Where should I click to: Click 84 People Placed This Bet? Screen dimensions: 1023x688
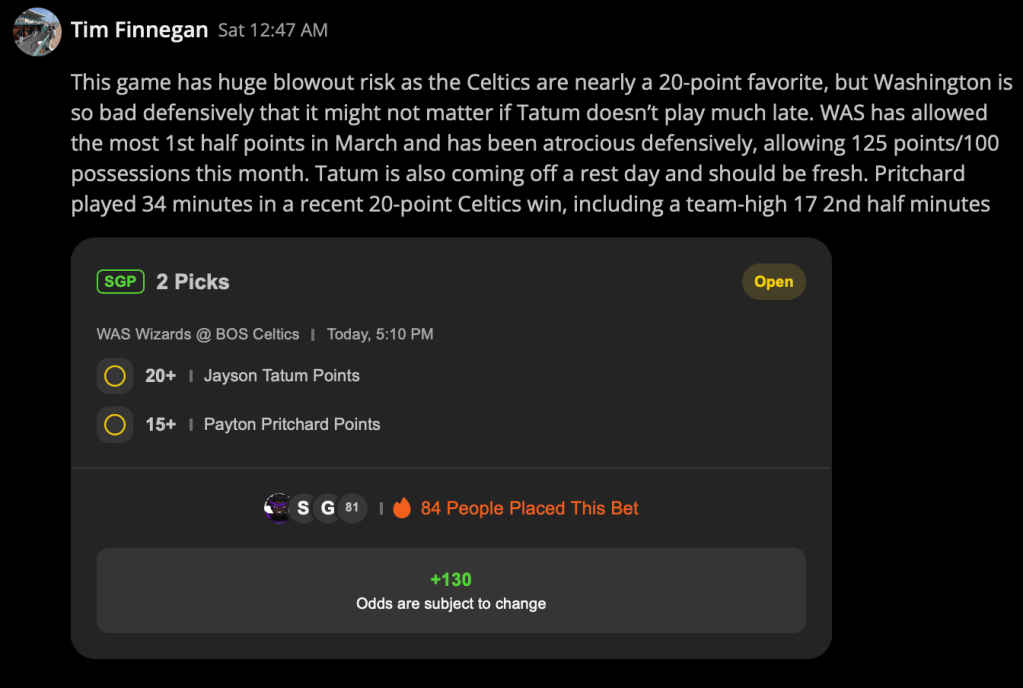529,508
